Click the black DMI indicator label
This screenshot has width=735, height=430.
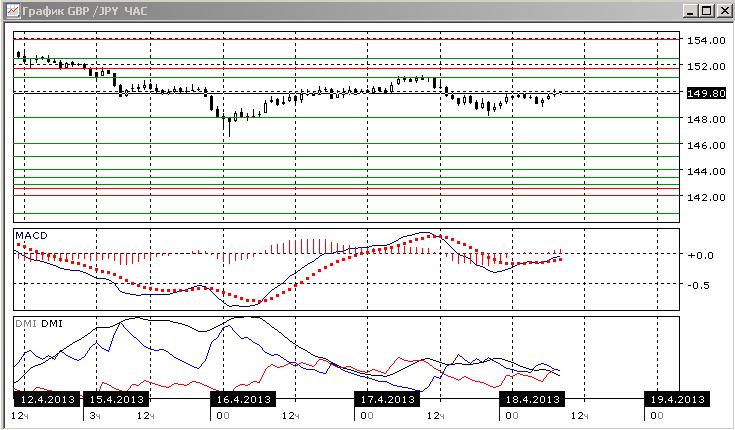(52, 324)
